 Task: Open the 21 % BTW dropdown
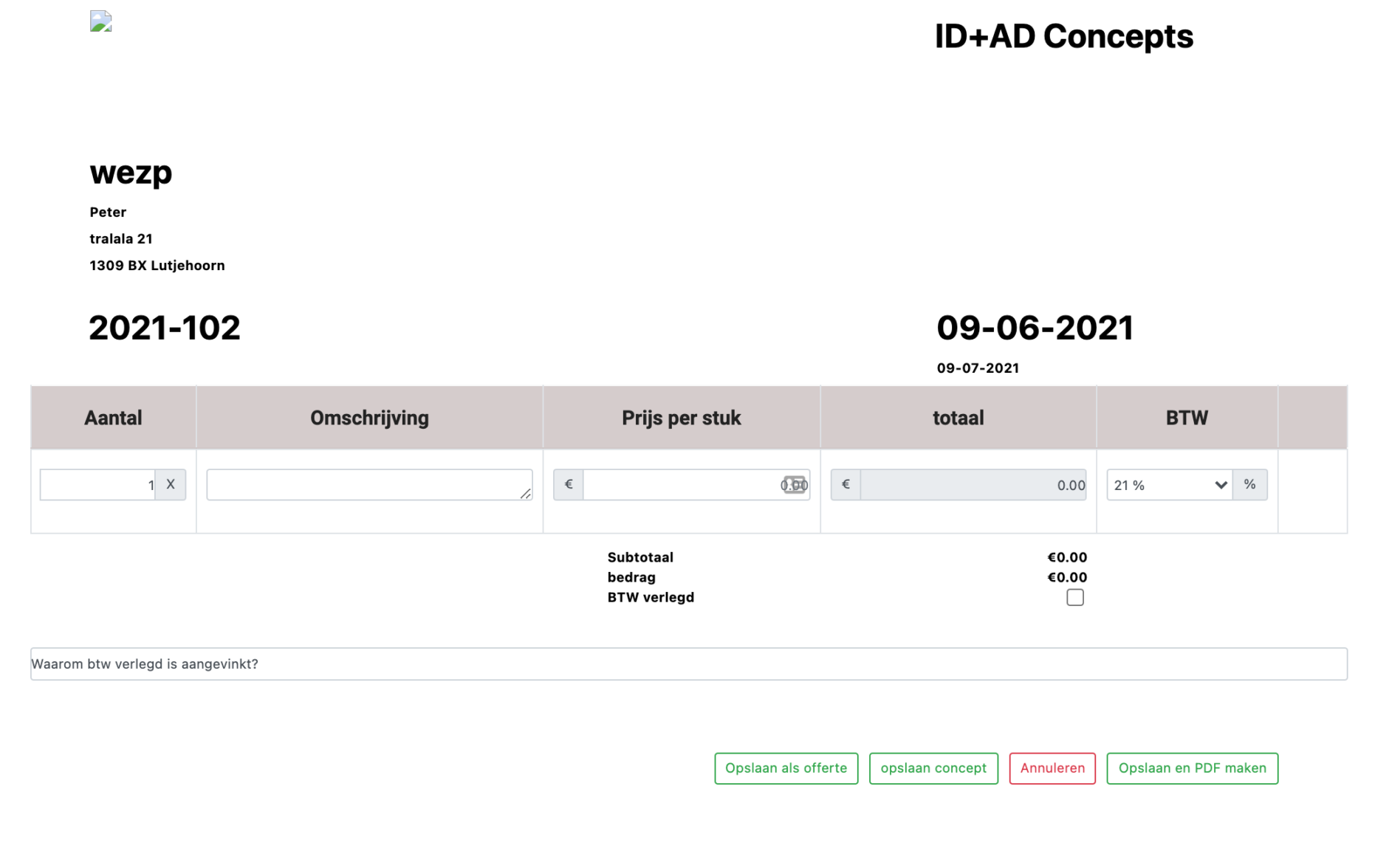(x=1170, y=485)
